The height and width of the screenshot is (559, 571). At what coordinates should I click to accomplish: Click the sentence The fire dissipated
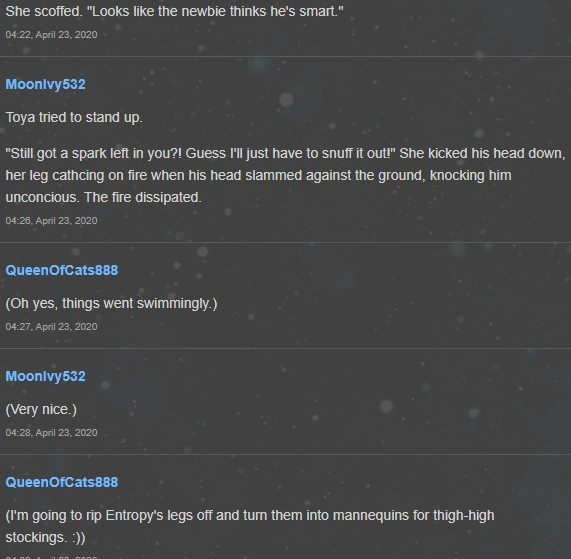coord(143,197)
